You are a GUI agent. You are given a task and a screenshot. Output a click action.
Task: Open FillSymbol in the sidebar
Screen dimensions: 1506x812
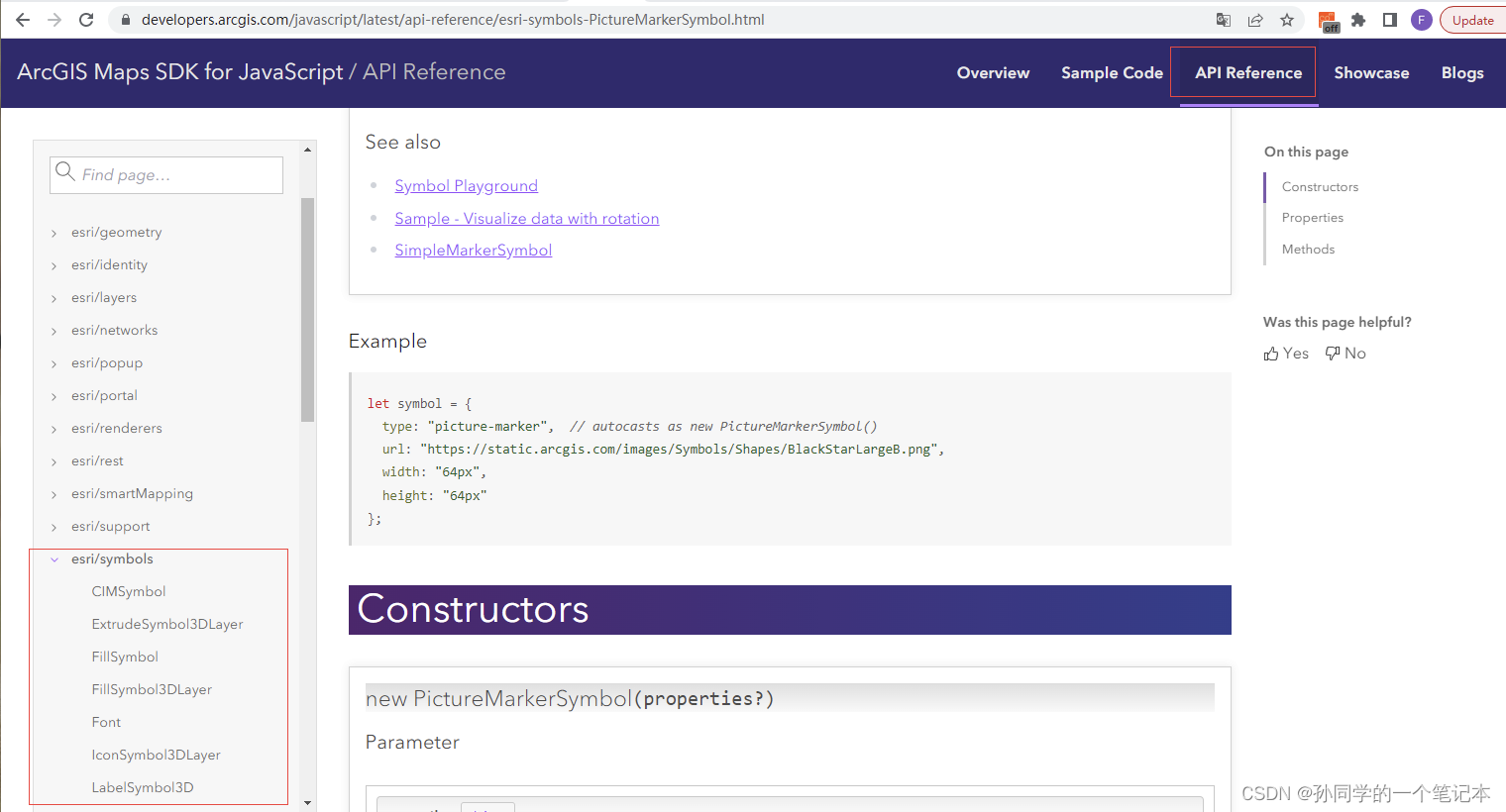125,658
